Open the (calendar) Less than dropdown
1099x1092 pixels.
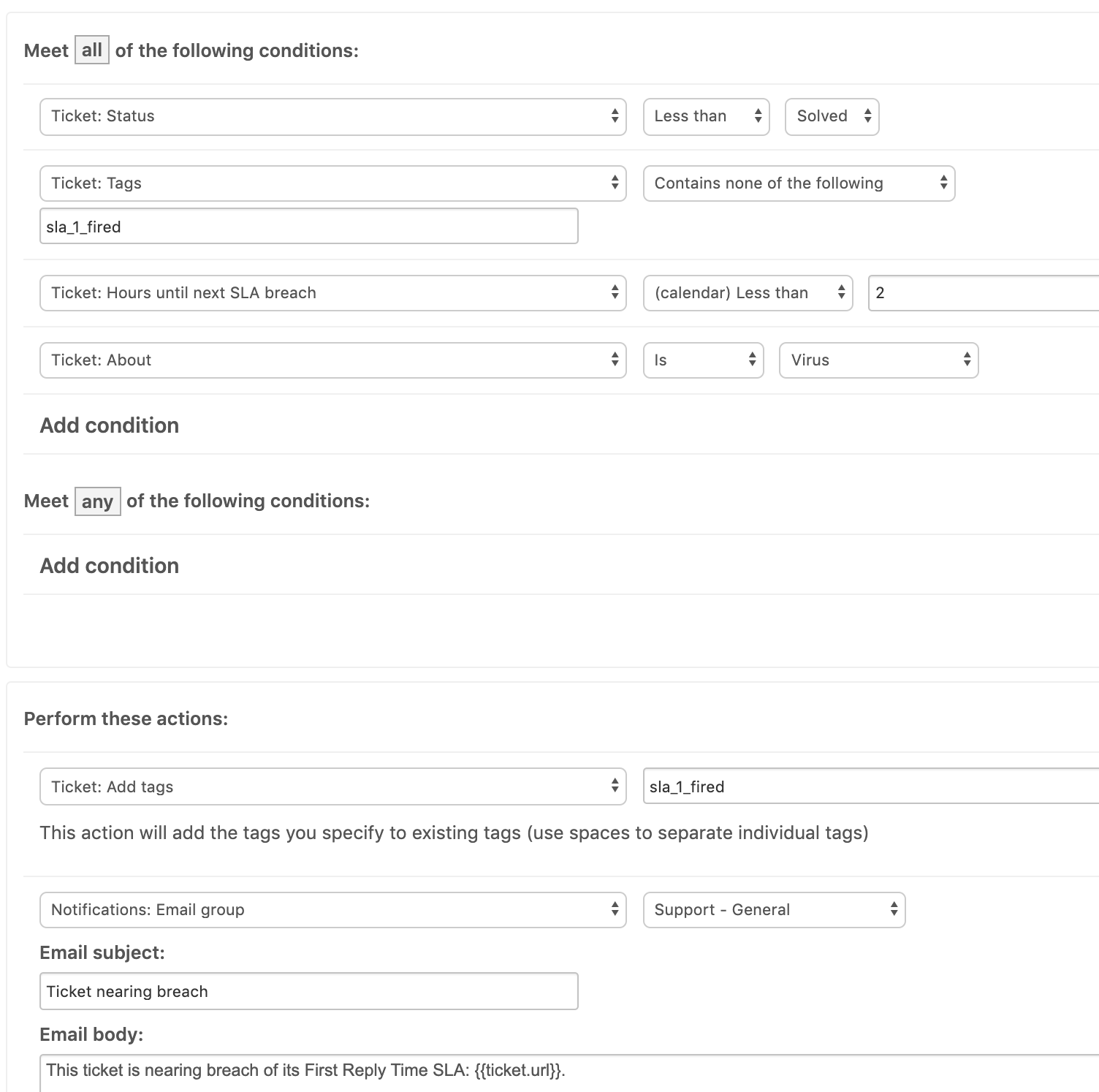pos(748,293)
